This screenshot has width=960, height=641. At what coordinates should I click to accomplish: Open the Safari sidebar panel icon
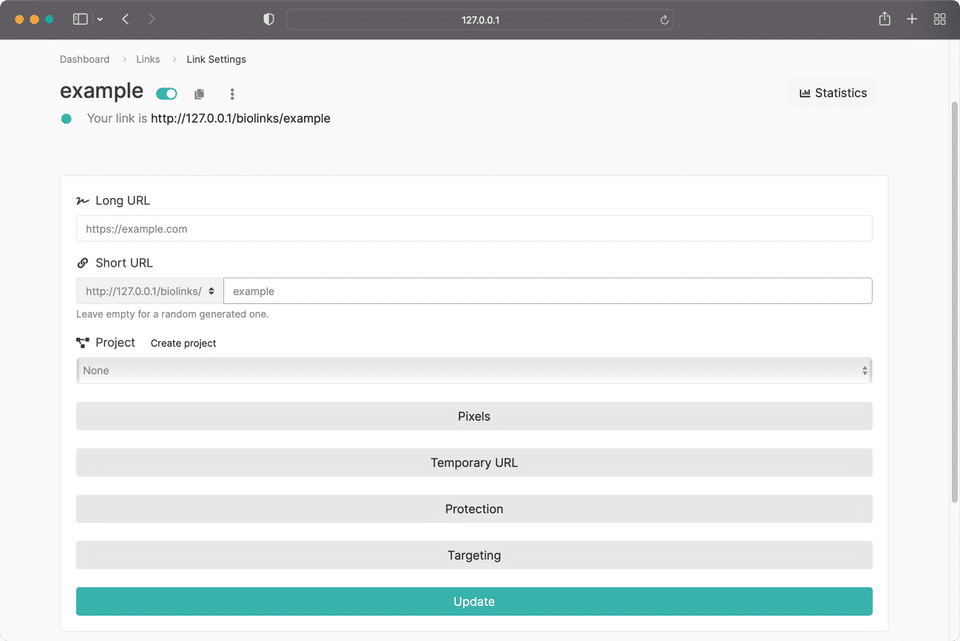(x=80, y=19)
